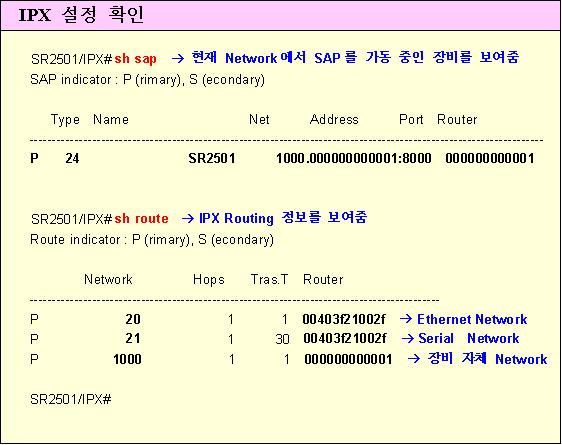Click 'SAP indicator : P (rimary), S (econdary)' line

tap(147, 80)
